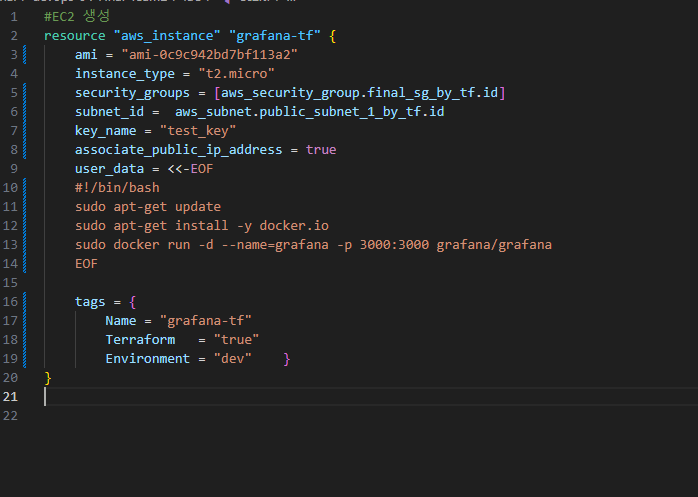698x497 pixels.
Task: Click the "true" string on line 18
Action: click(x=236, y=340)
